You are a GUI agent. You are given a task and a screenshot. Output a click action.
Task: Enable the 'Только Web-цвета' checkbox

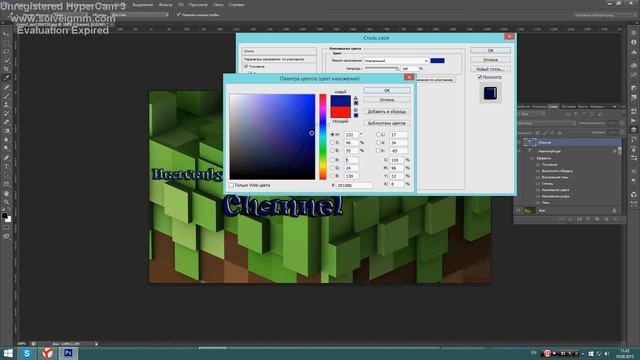pos(231,185)
